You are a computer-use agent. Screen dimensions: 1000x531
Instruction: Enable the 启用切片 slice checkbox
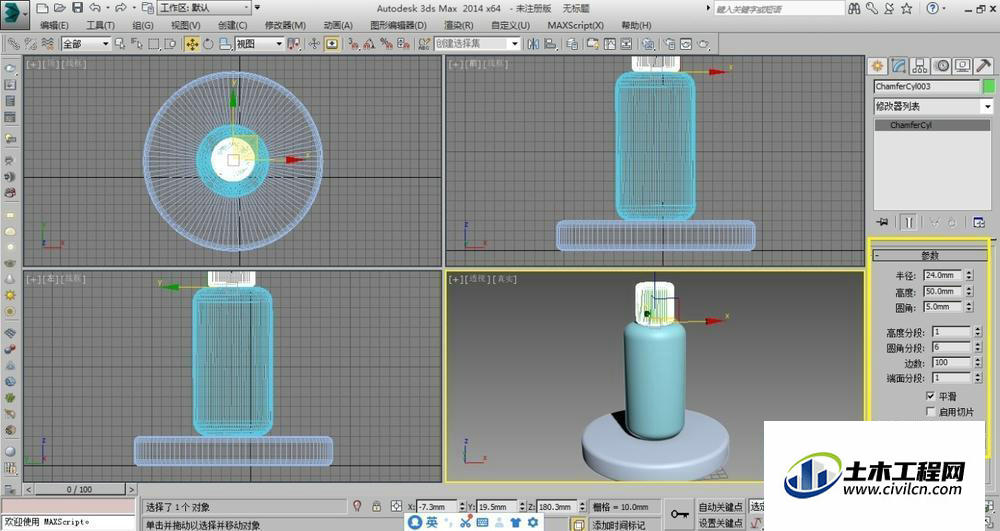coord(930,412)
